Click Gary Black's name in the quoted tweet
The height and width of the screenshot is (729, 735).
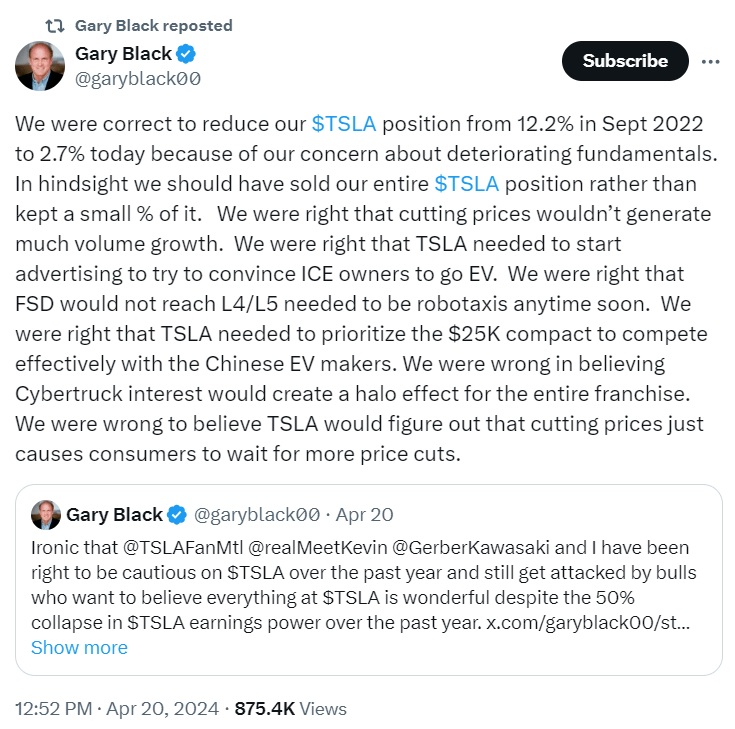coord(114,515)
